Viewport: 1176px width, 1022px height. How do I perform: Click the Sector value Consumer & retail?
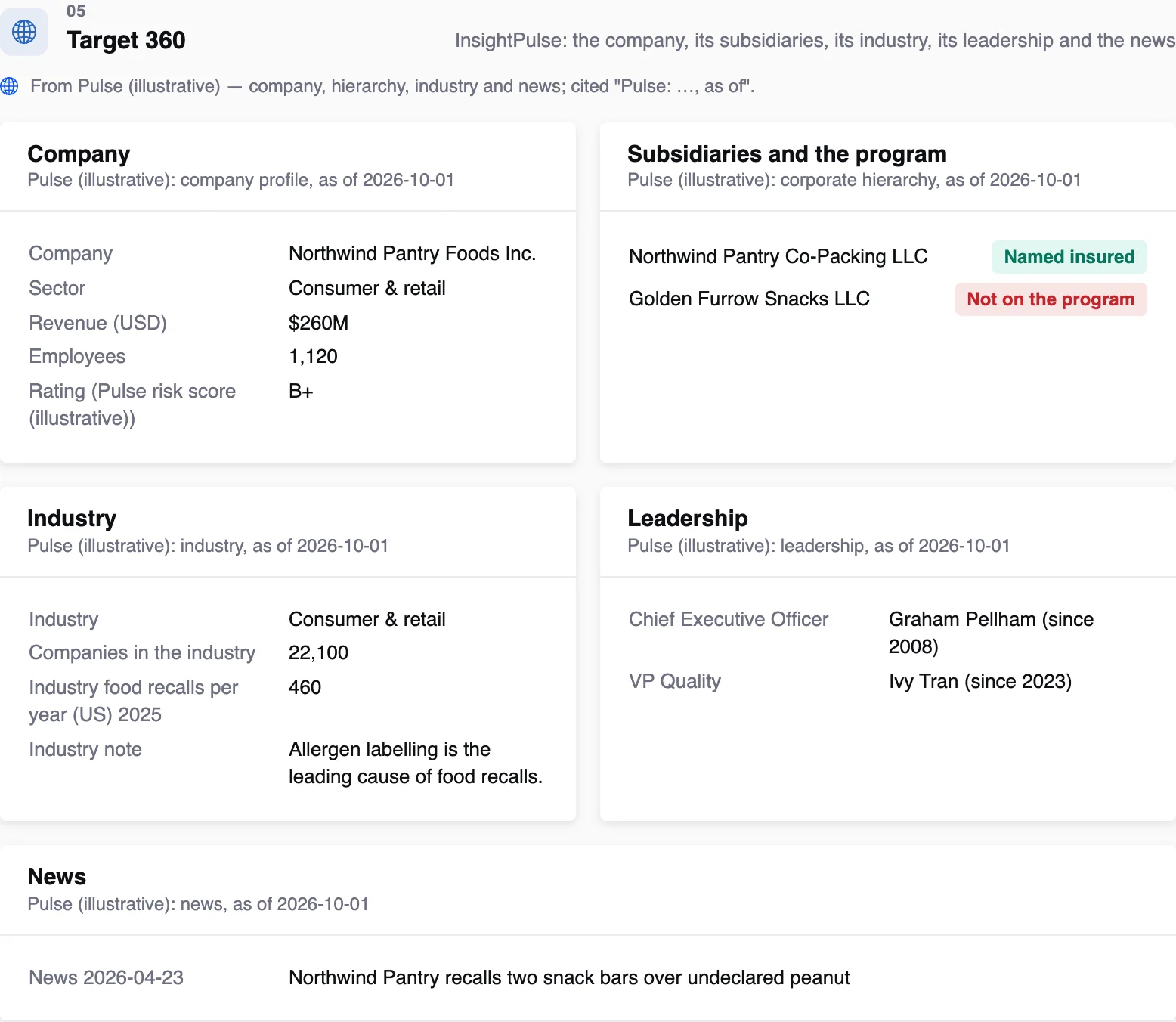367,288
